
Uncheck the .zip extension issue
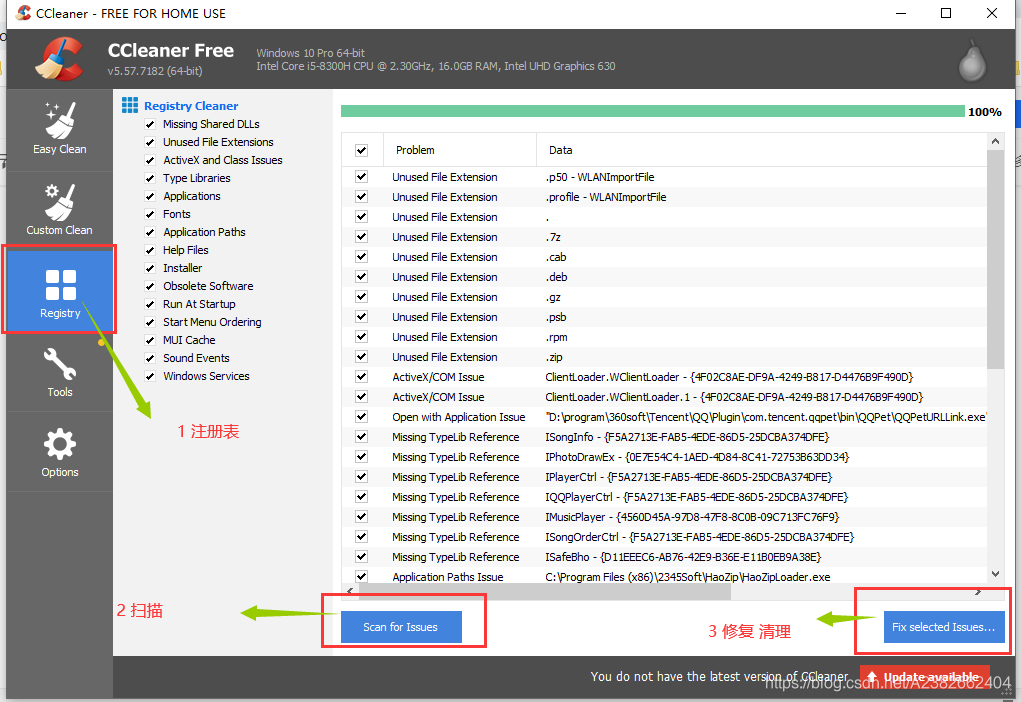(361, 357)
